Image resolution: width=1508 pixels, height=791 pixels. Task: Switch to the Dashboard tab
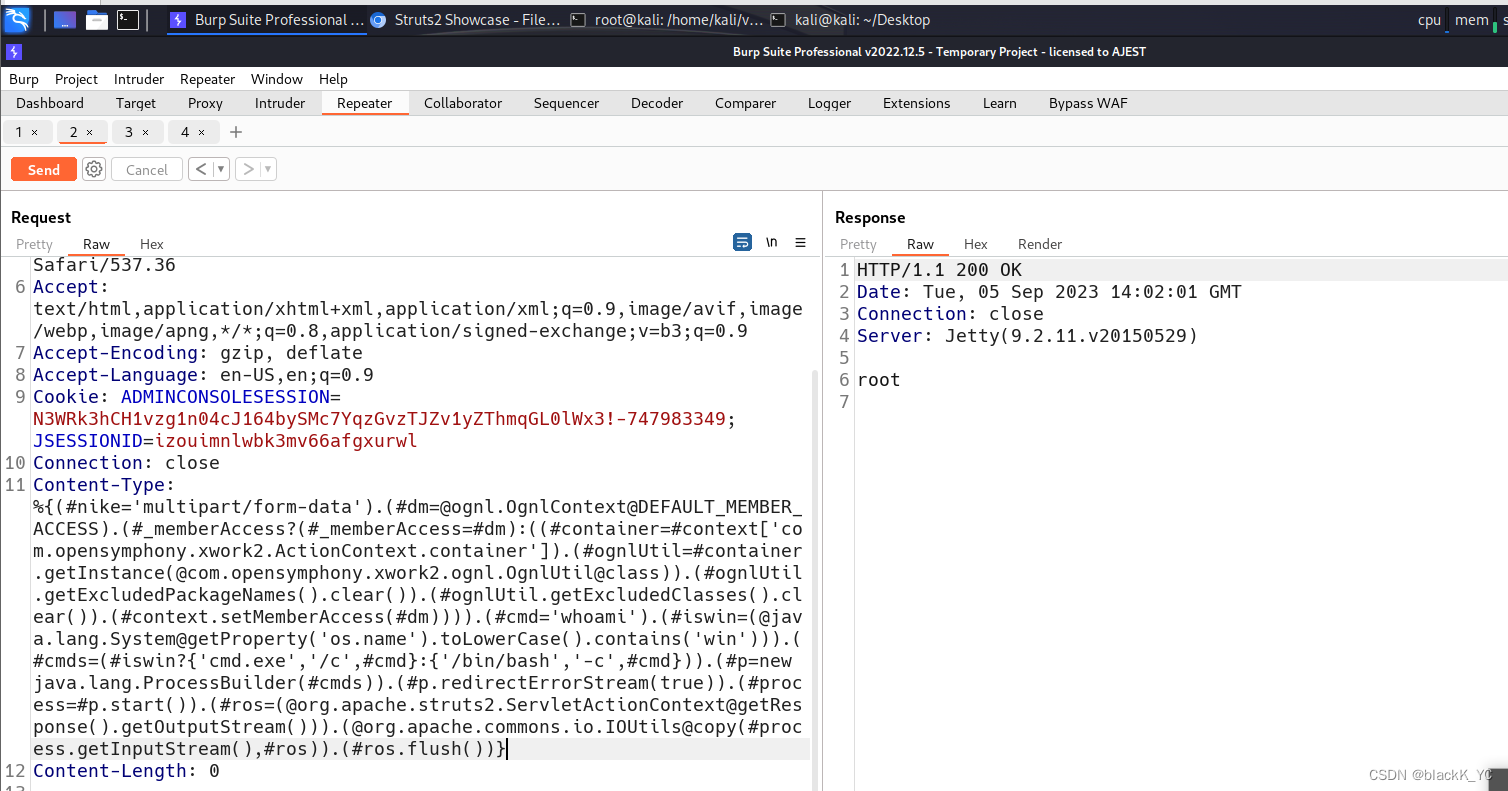50,103
